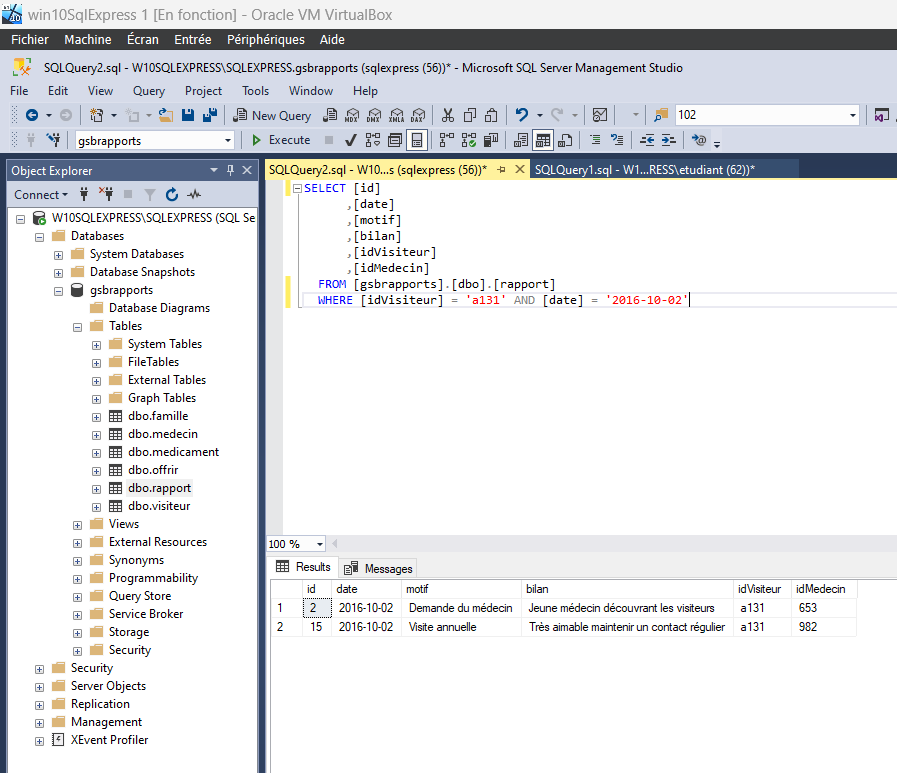
Task: Expand the Views folder node
Action: tap(78, 524)
